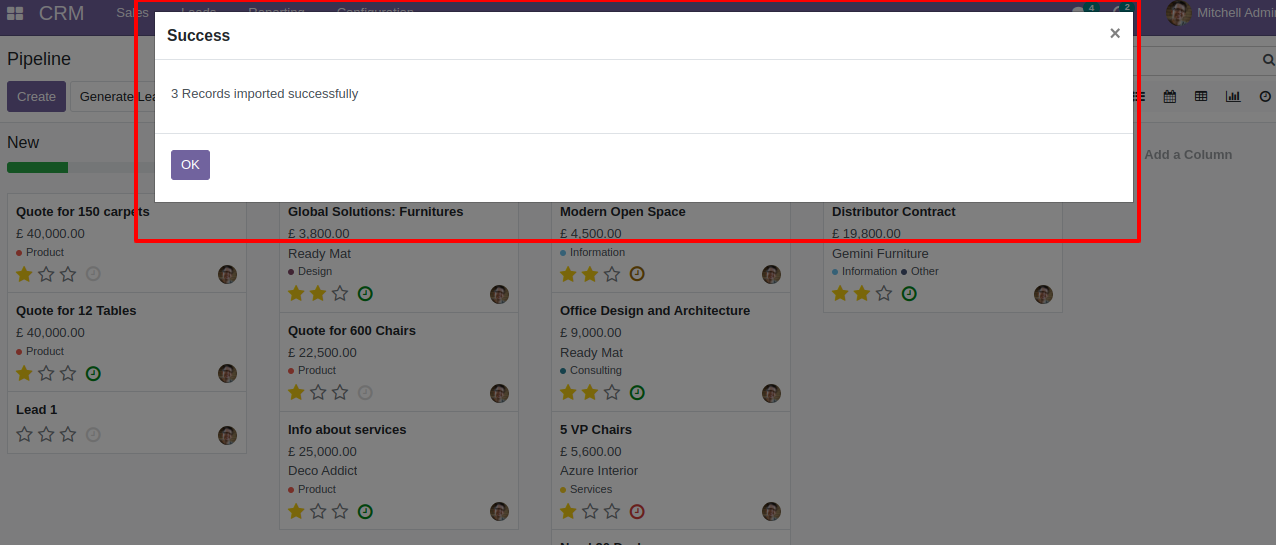
Task: Set second priority star on Quote for 600 Chairs
Action: pyautogui.click(x=318, y=392)
